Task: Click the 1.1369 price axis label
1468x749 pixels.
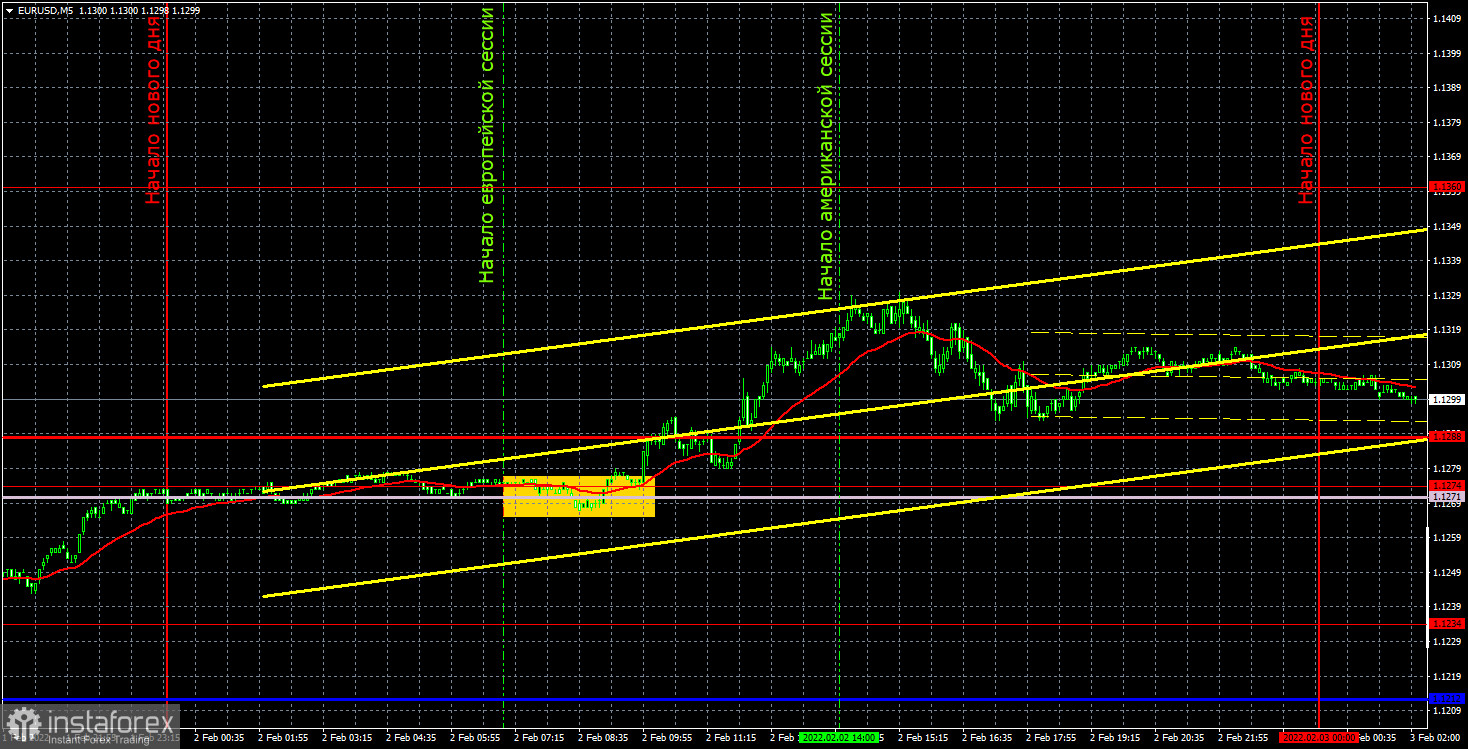Action: 1446,158
